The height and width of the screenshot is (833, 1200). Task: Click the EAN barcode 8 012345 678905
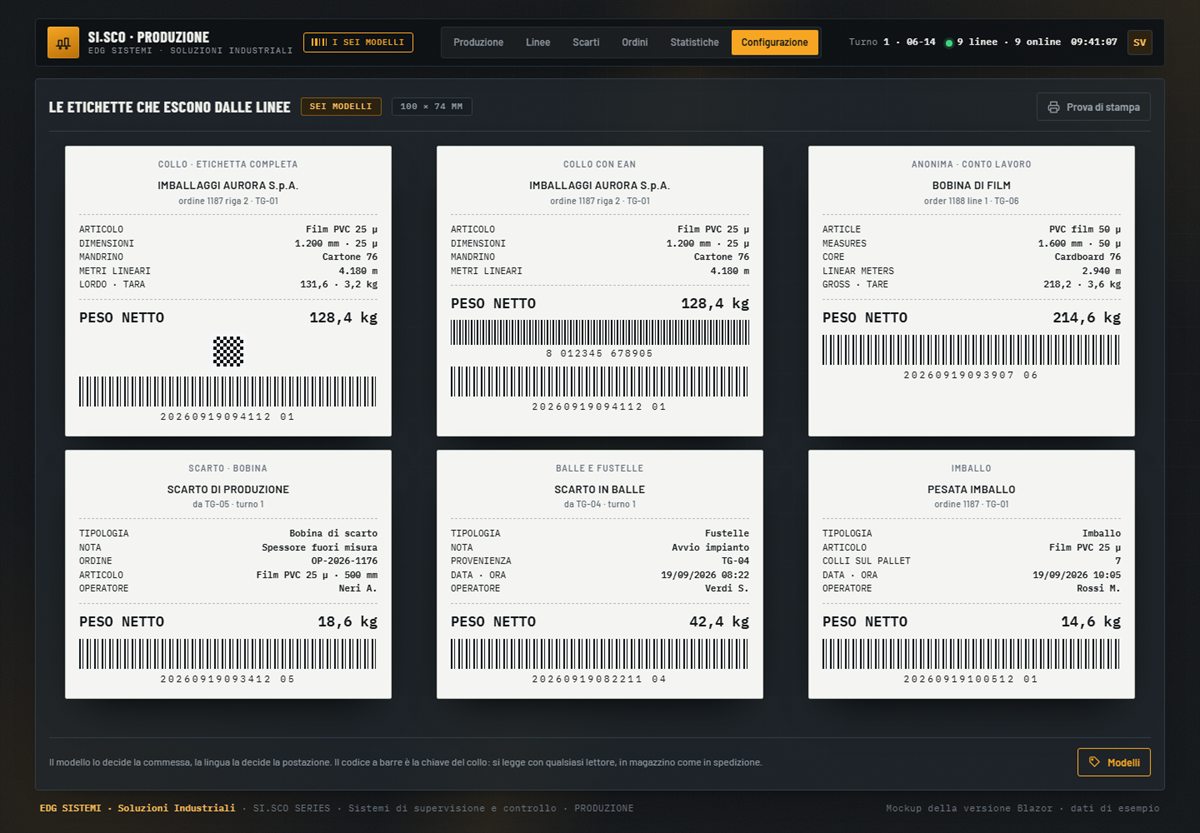pos(600,339)
